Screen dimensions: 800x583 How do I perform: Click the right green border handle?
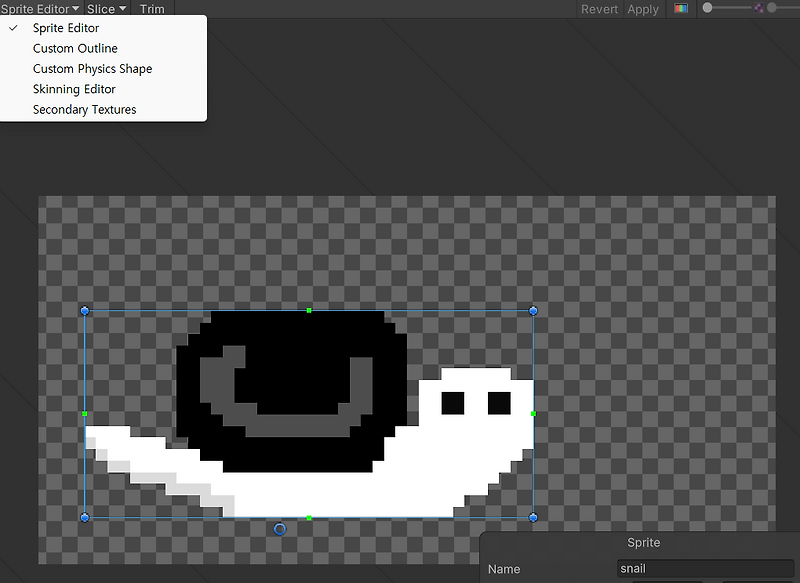tap(533, 414)
